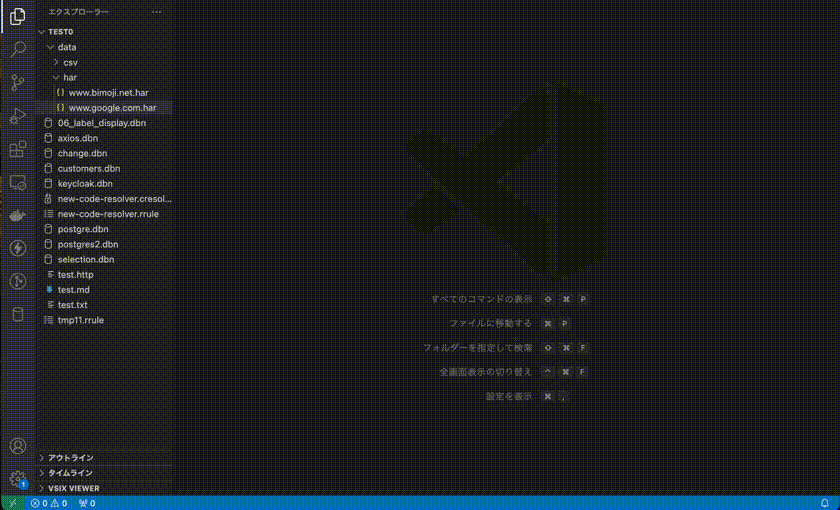Click the ports forwarded indicator in status bar
This screenshot has height=510, width=840.
pos(87,503)
